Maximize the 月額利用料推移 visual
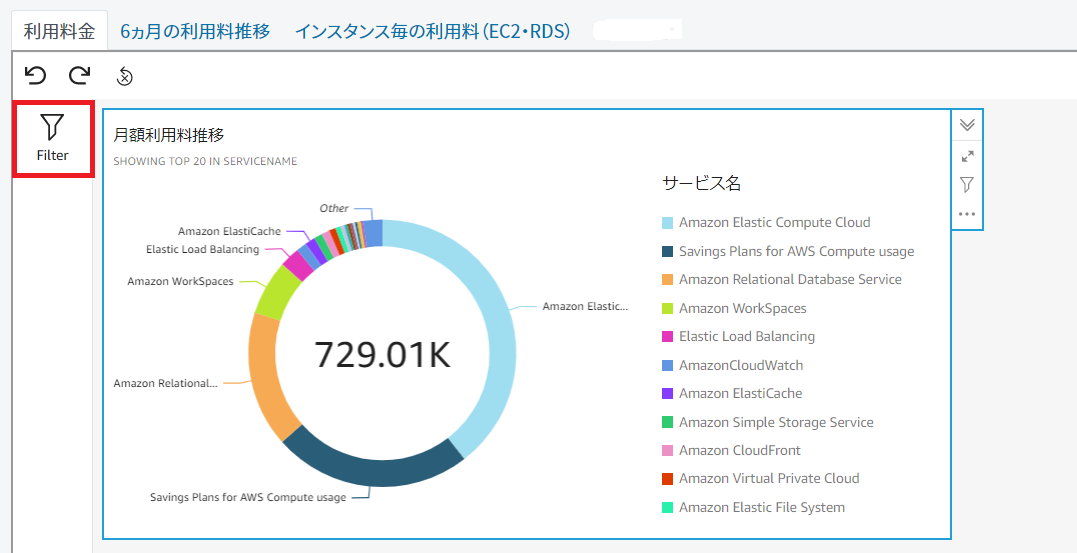 pos(967,157)
